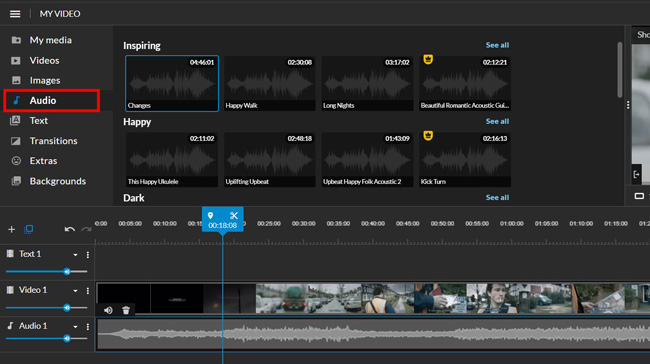Screen dimensions: 650x364
Task: Open Text 1 track options menu
Action: pyautogui.click(x=87, y=255)
